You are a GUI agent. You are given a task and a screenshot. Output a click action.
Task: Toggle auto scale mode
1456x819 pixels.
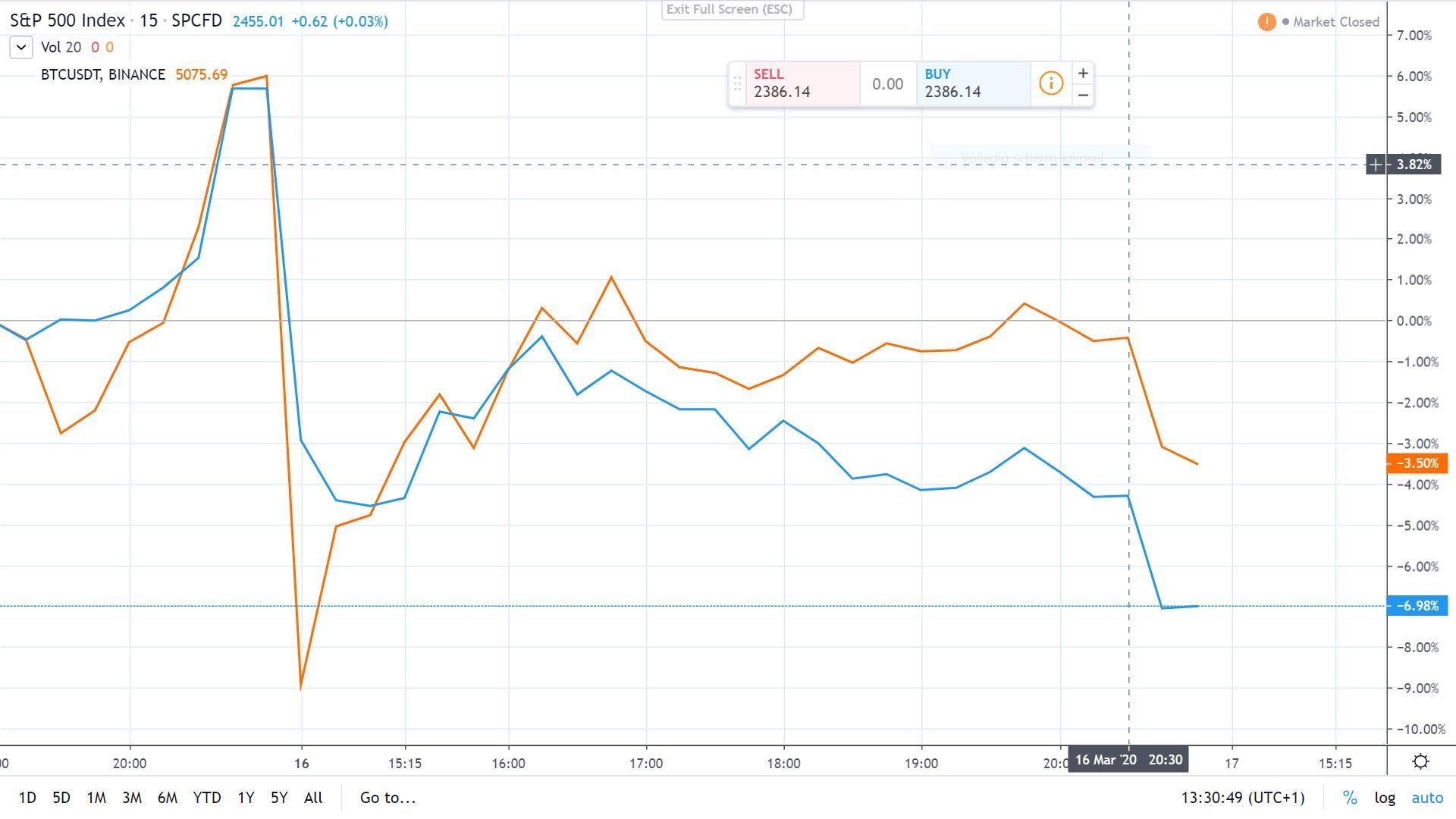(x=1426, y=798)
